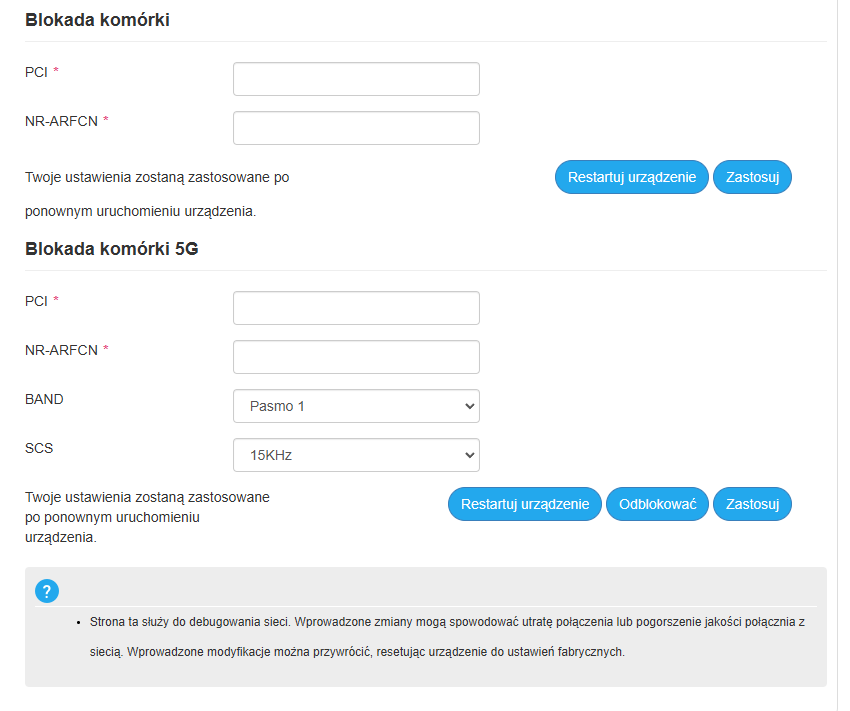
Task: Open the SCS dropdown showing 15KHz
Action: click(355, 455)
